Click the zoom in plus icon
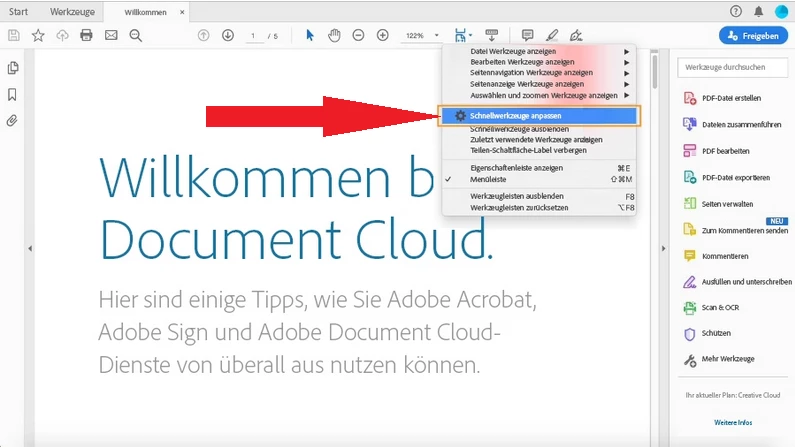 tap(383, 35)
